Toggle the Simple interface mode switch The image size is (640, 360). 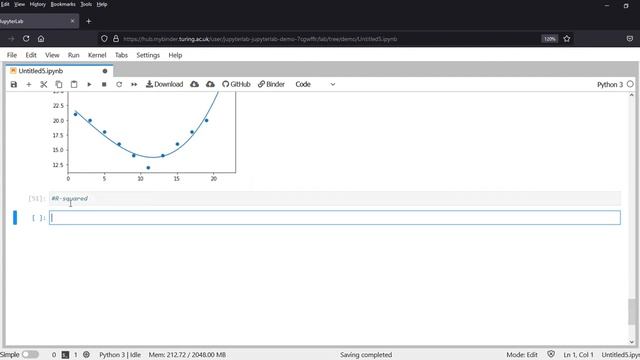coord(30,355)
